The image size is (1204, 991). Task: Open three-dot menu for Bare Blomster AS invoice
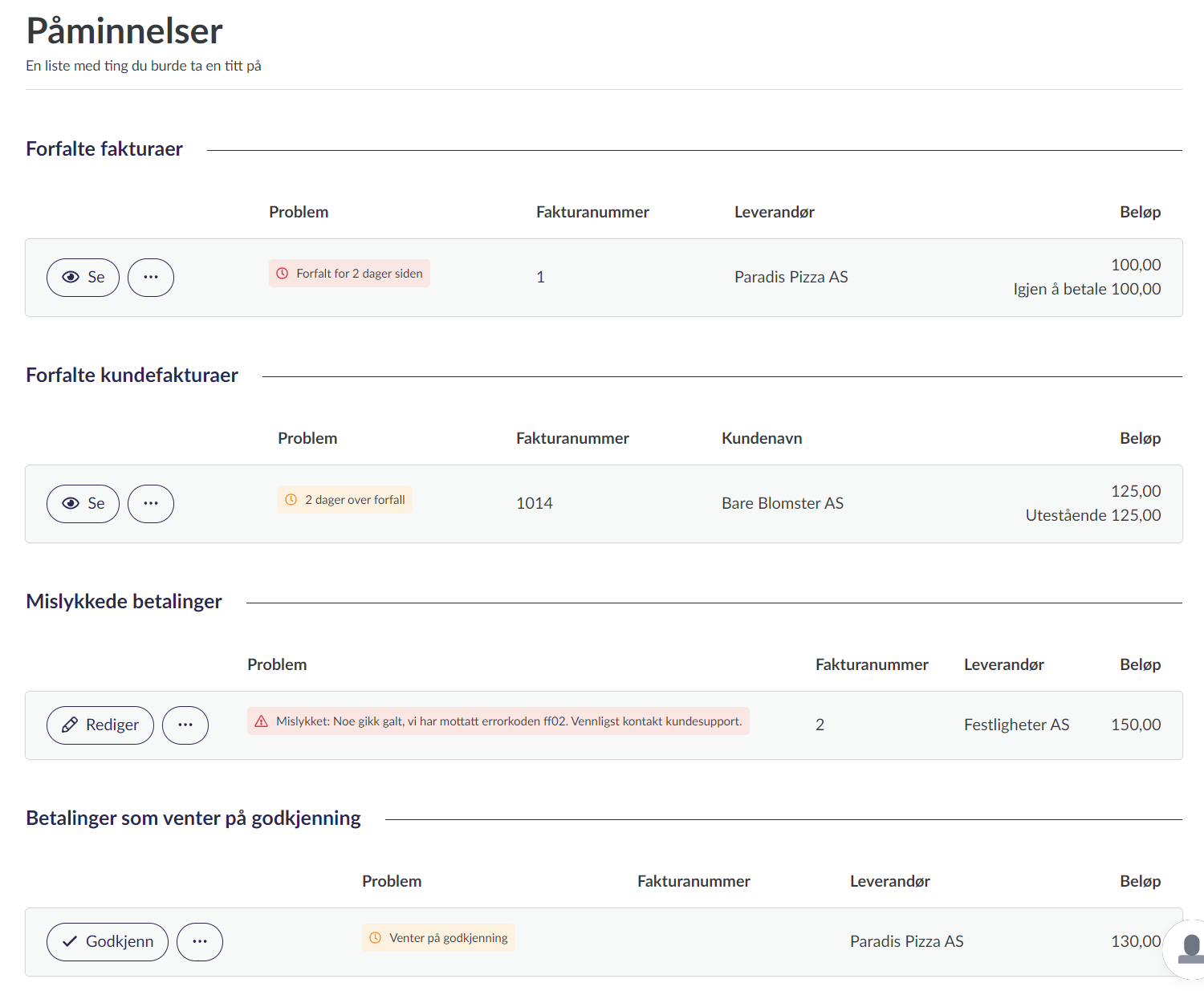click(x=151, y=504)
